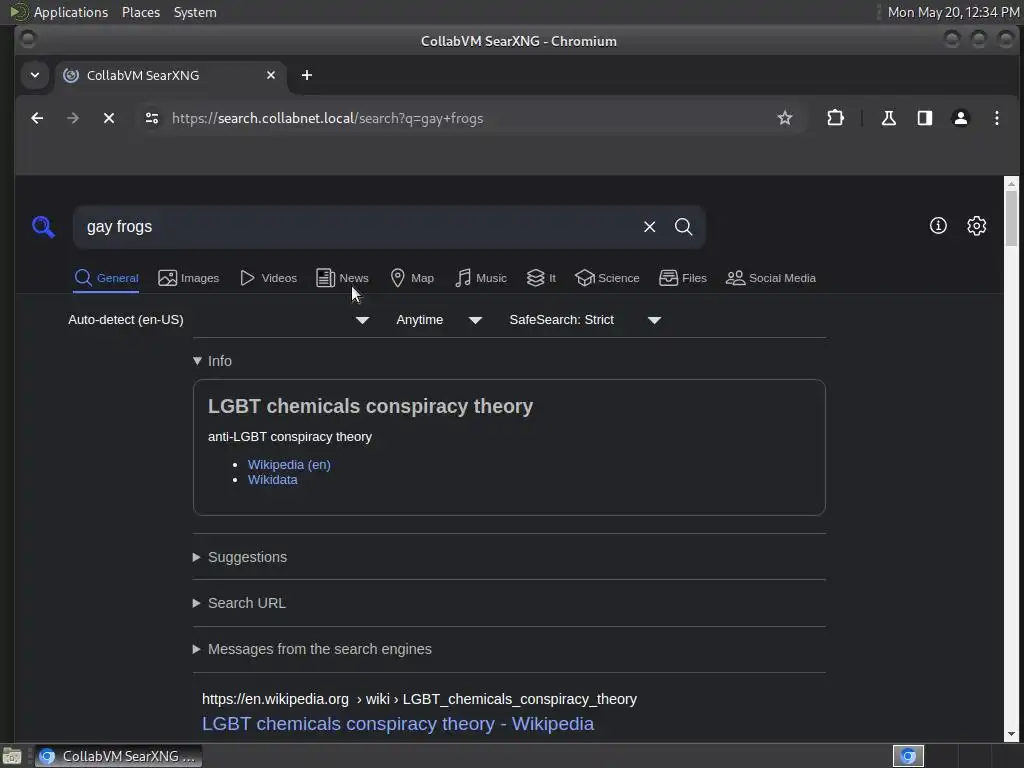Bookmark this page with star icon
Viewport: 1024px width, 768px height.
point(784,118)
